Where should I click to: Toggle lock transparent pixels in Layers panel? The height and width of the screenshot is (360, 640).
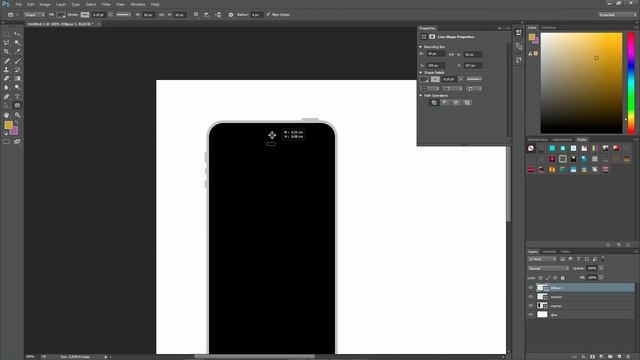(540, 278)
